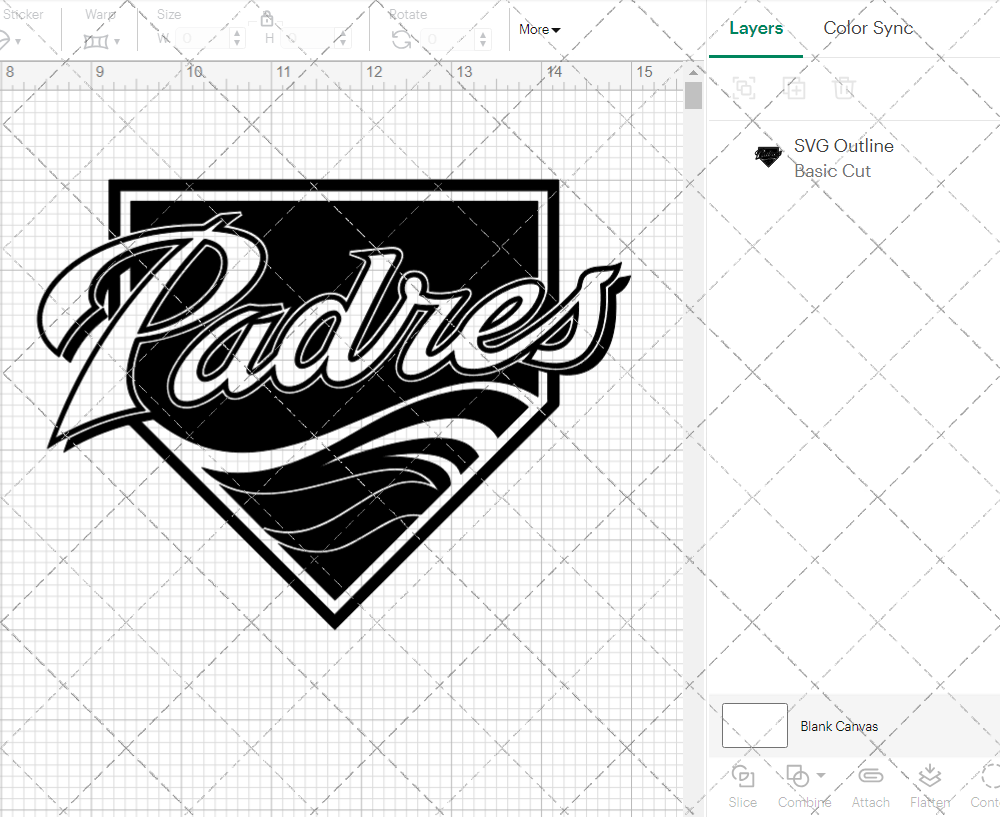Image resolution: width=1000 pixels, height=817 pixels.
Task: Switch to the Color Sync tab
Action: [868, 28]
